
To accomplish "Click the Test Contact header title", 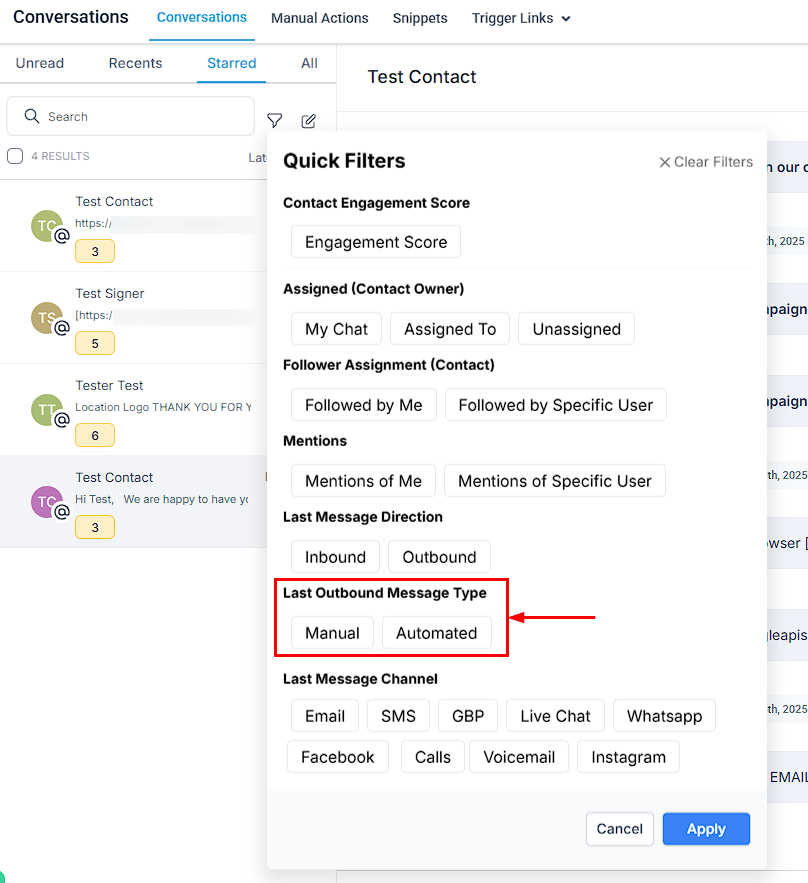I will (x=422, y=77).
